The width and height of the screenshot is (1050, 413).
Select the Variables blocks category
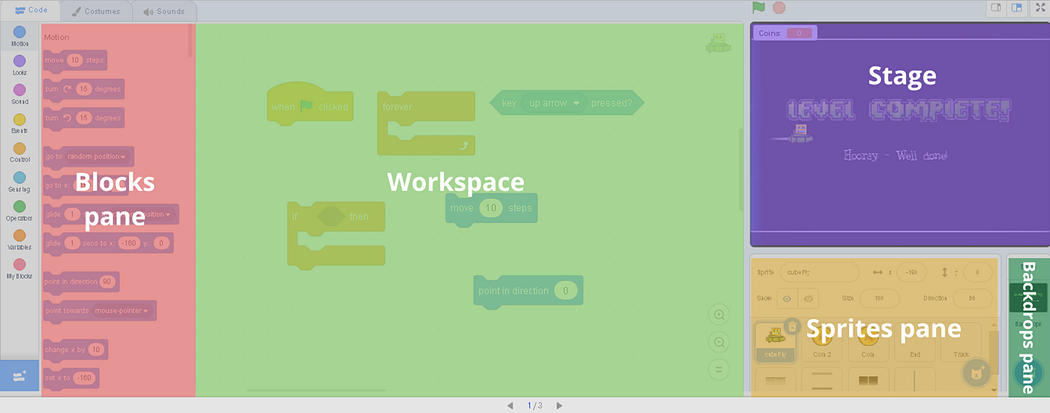tap(19, 240)
